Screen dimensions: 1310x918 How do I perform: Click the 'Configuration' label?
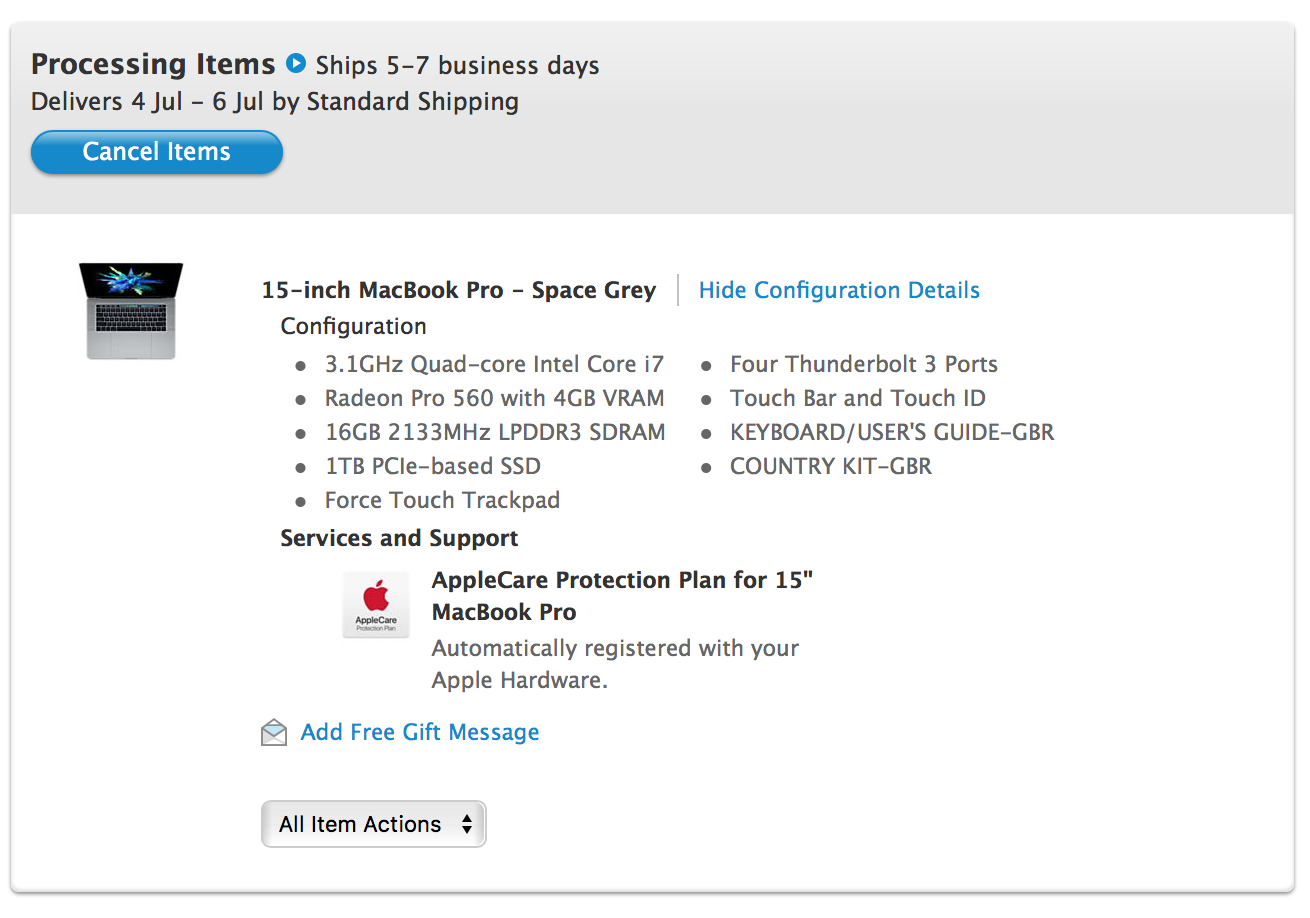click(x=353, y=326)
